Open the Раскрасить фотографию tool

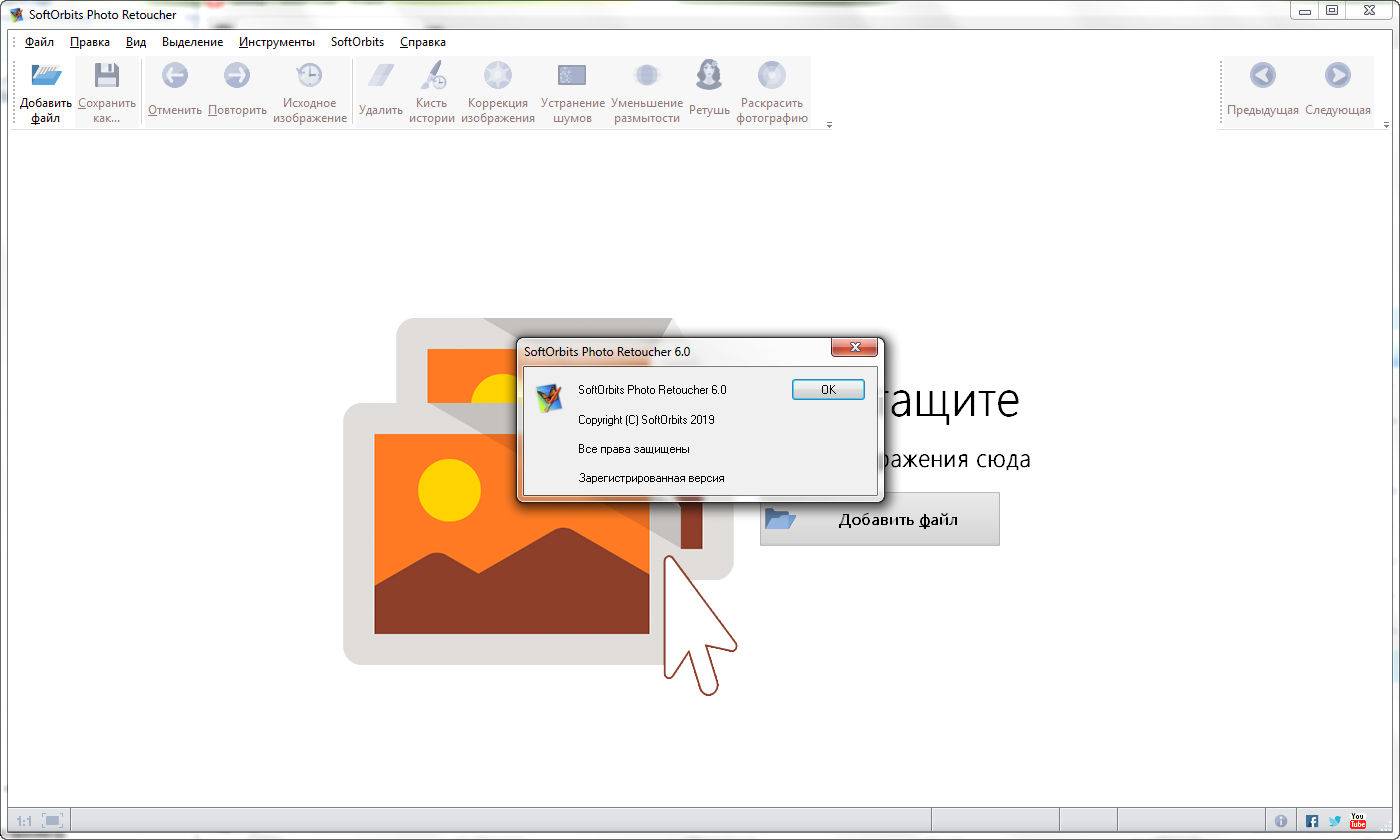771,75
